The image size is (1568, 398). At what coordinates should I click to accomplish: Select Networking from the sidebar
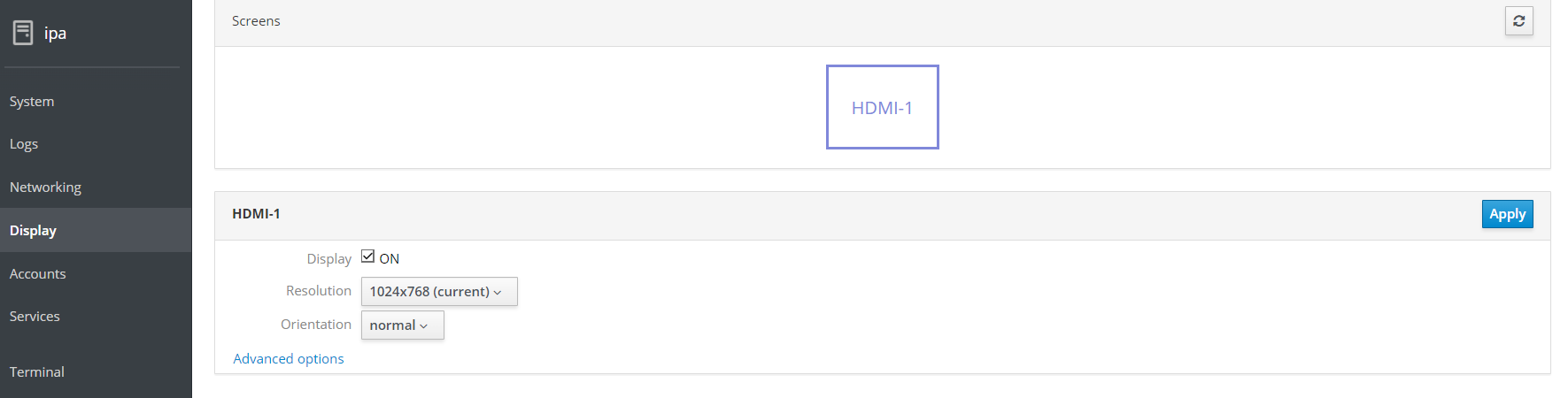(x=45, y=188)
